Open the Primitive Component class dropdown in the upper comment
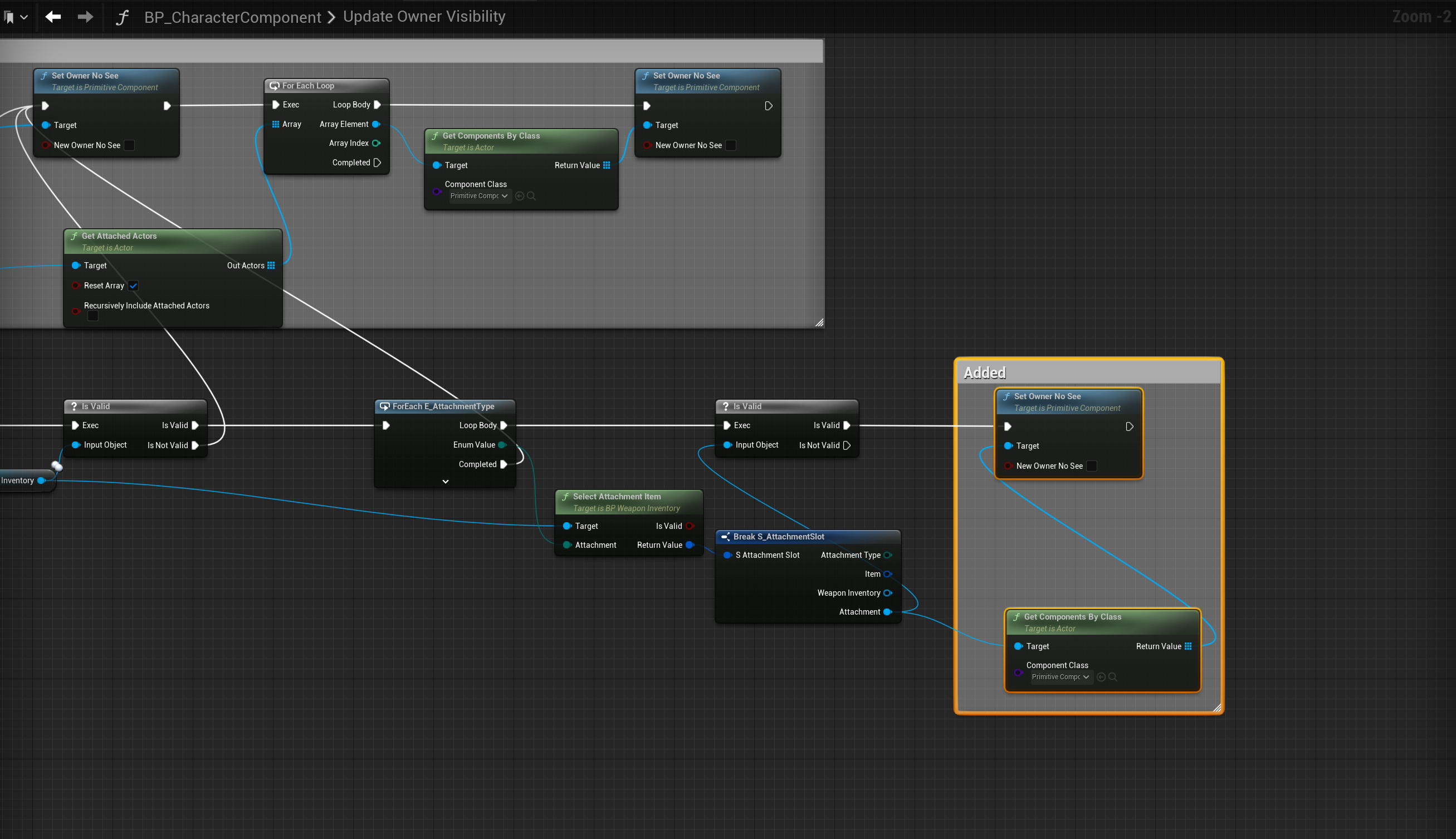This screenshot has width=1456, height=839. [x=478, y=196]
